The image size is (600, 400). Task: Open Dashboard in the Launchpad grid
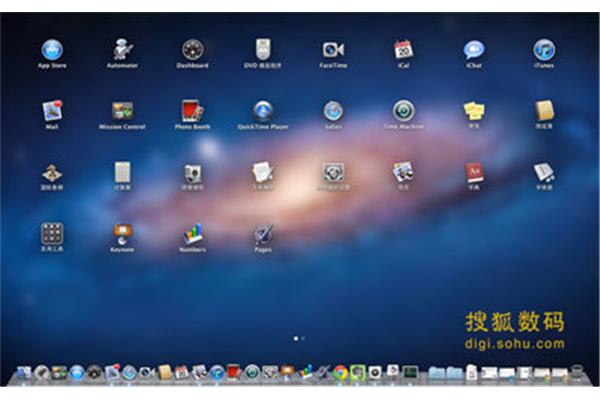[x=192, y=50]
